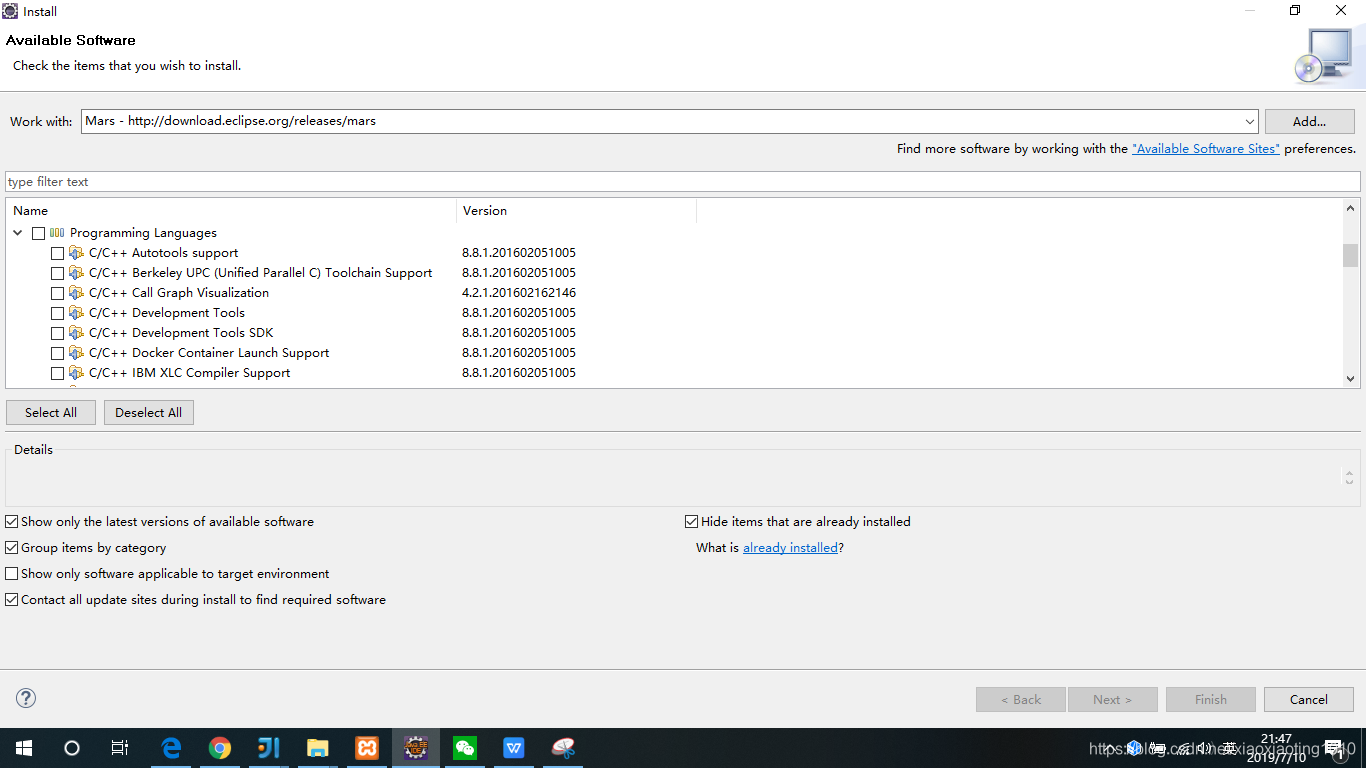Click the Eclipse icon in the Install title bar
The width and height of the screenshot is (1366, 768).
coord(10,11)
